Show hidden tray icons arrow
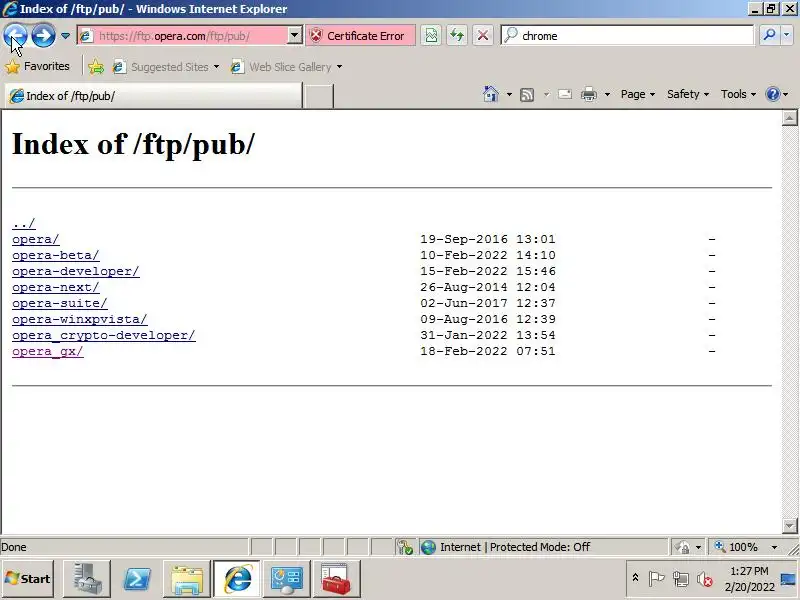This screenshot has width=800, height=600. pyautogui.click(x=635, y=578)
